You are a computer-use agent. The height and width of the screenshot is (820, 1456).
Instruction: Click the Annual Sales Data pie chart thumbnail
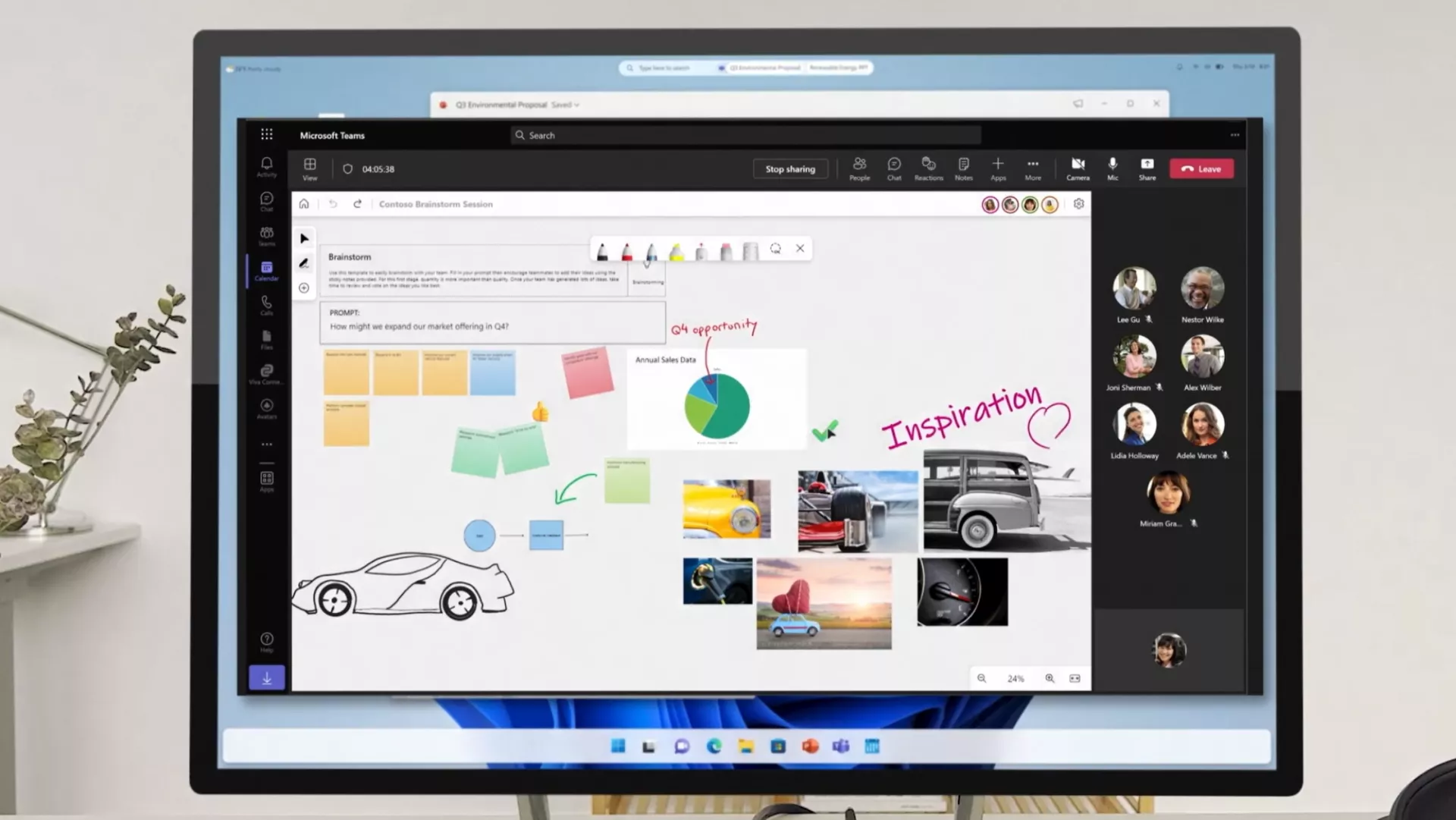tap(717, 399)
